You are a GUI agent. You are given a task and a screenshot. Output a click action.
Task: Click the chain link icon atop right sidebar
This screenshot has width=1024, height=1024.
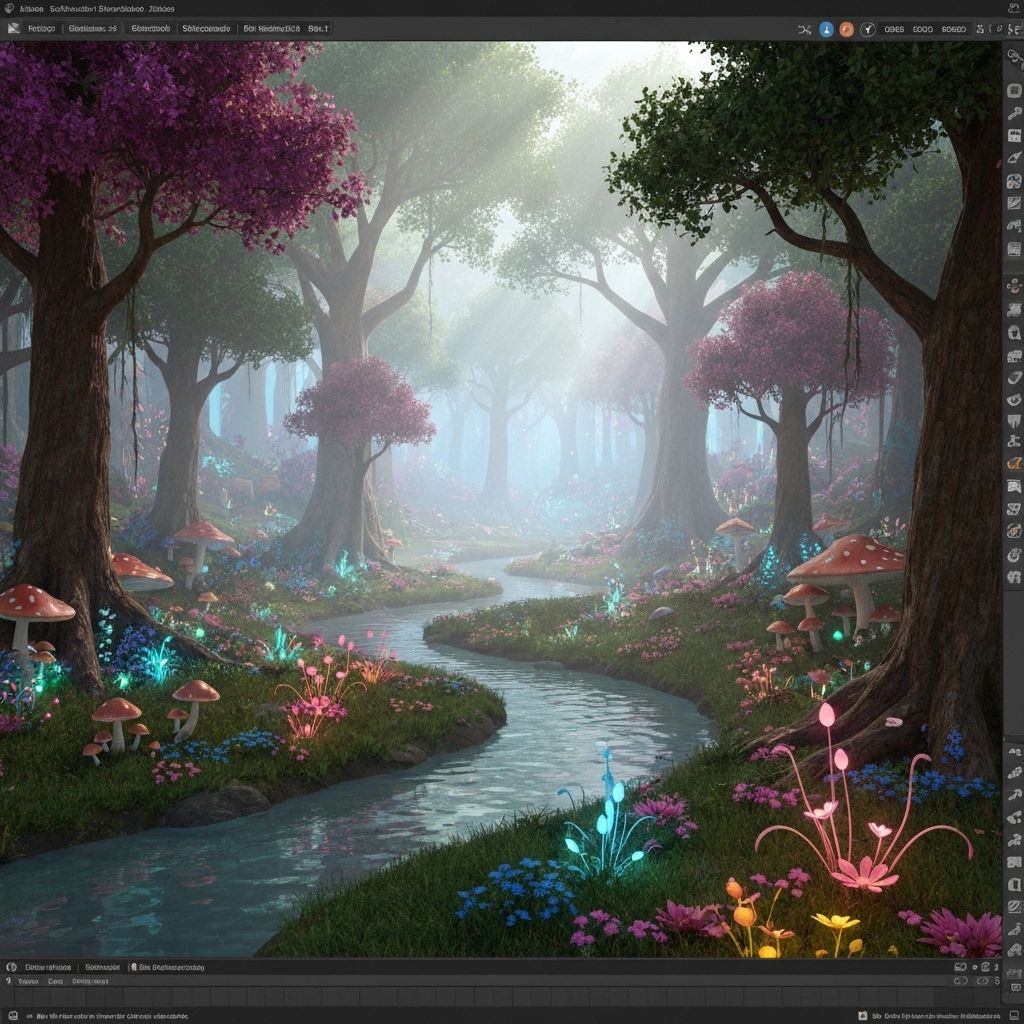tap(1014, 56)
